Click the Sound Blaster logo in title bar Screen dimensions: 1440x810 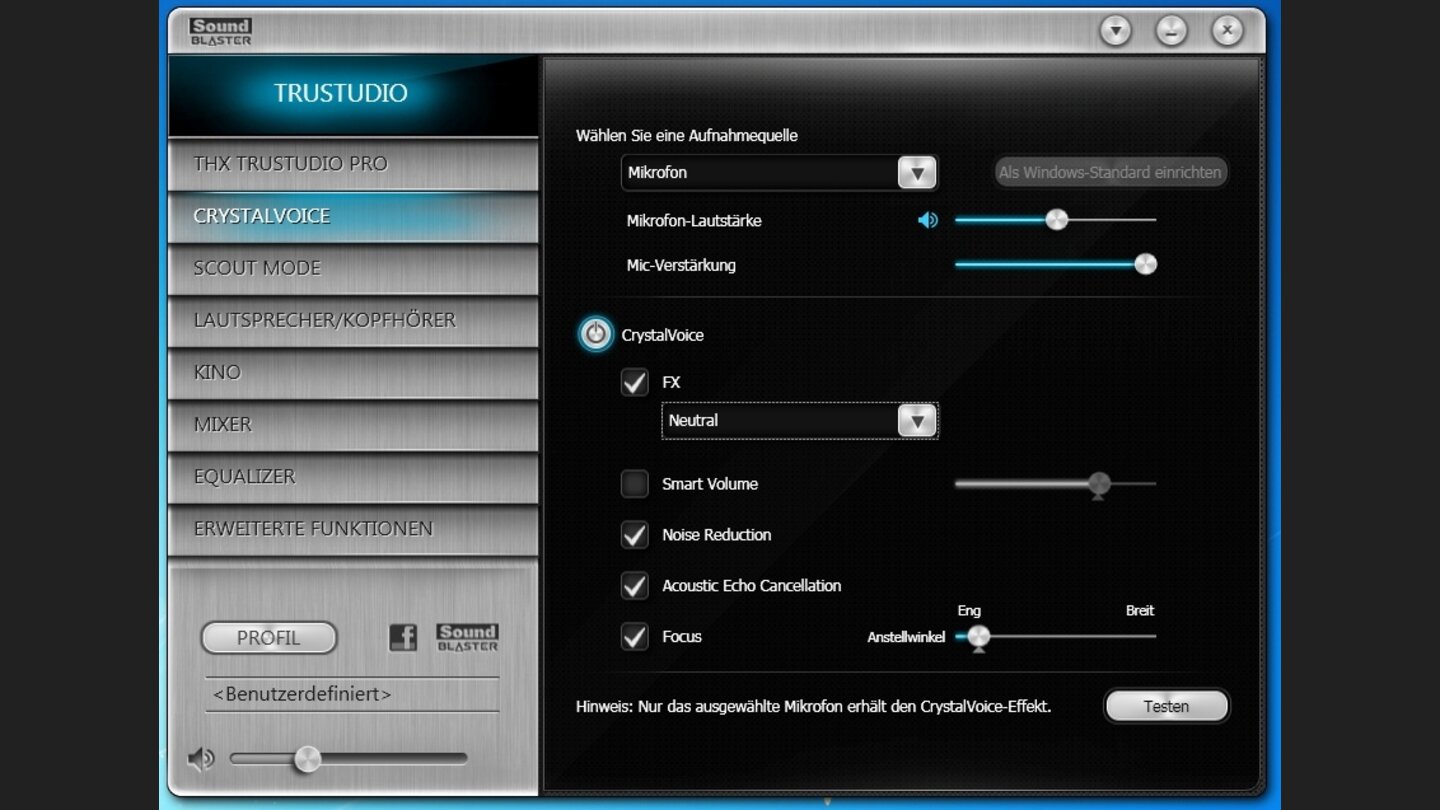220,32
